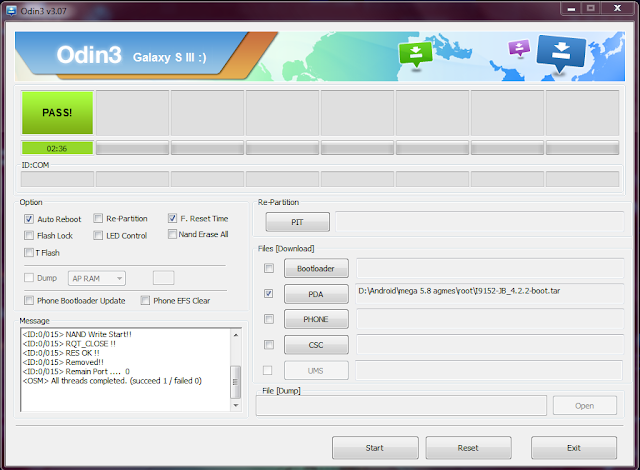The width and height of the screenshot is (640, 470).
Task: Click the Exit button
Action: tap(574, 448)
